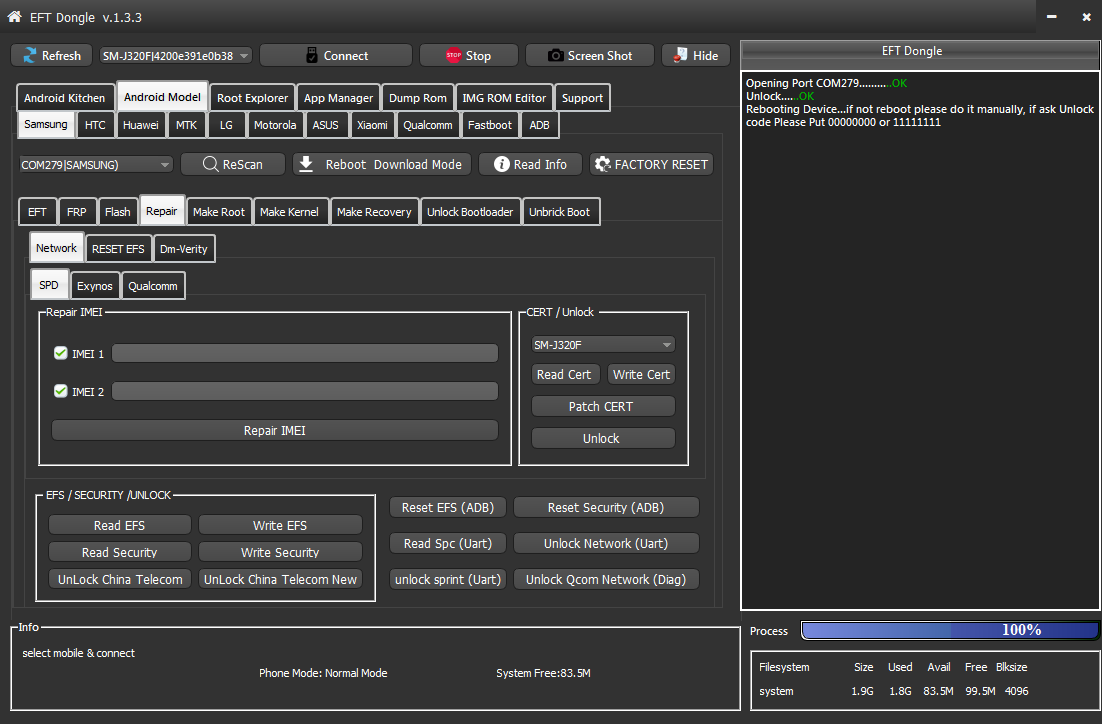
Task: Click the IMEI 2 input field
Action: (x=305, y=391)
